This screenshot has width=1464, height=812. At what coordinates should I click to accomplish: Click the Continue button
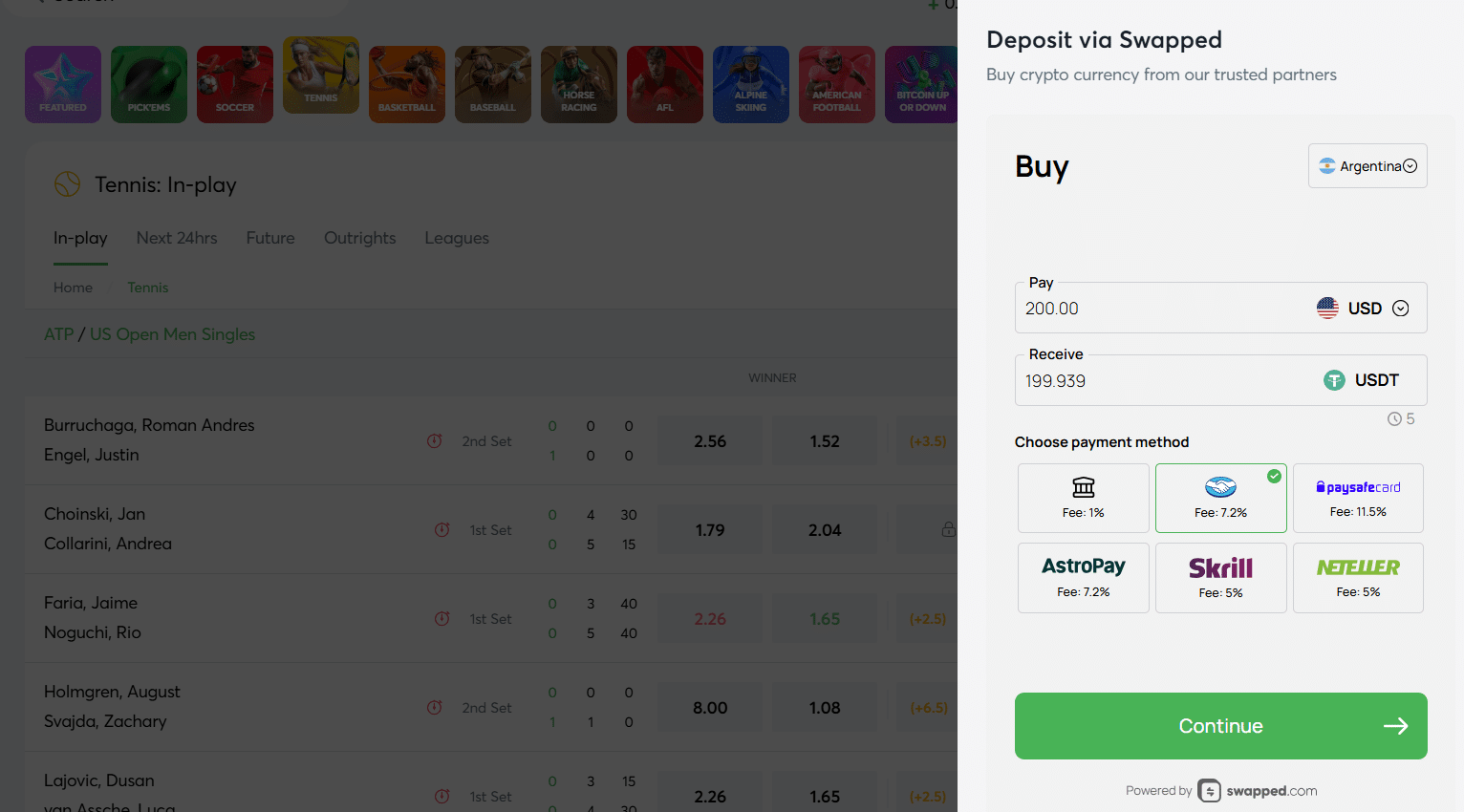pyautogui.click(x=1220, y=726)
